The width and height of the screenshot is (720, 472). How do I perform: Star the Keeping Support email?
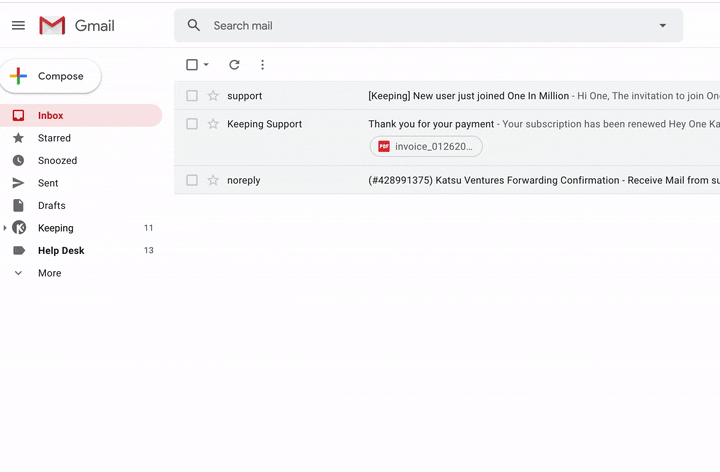(x=213, y=124)
